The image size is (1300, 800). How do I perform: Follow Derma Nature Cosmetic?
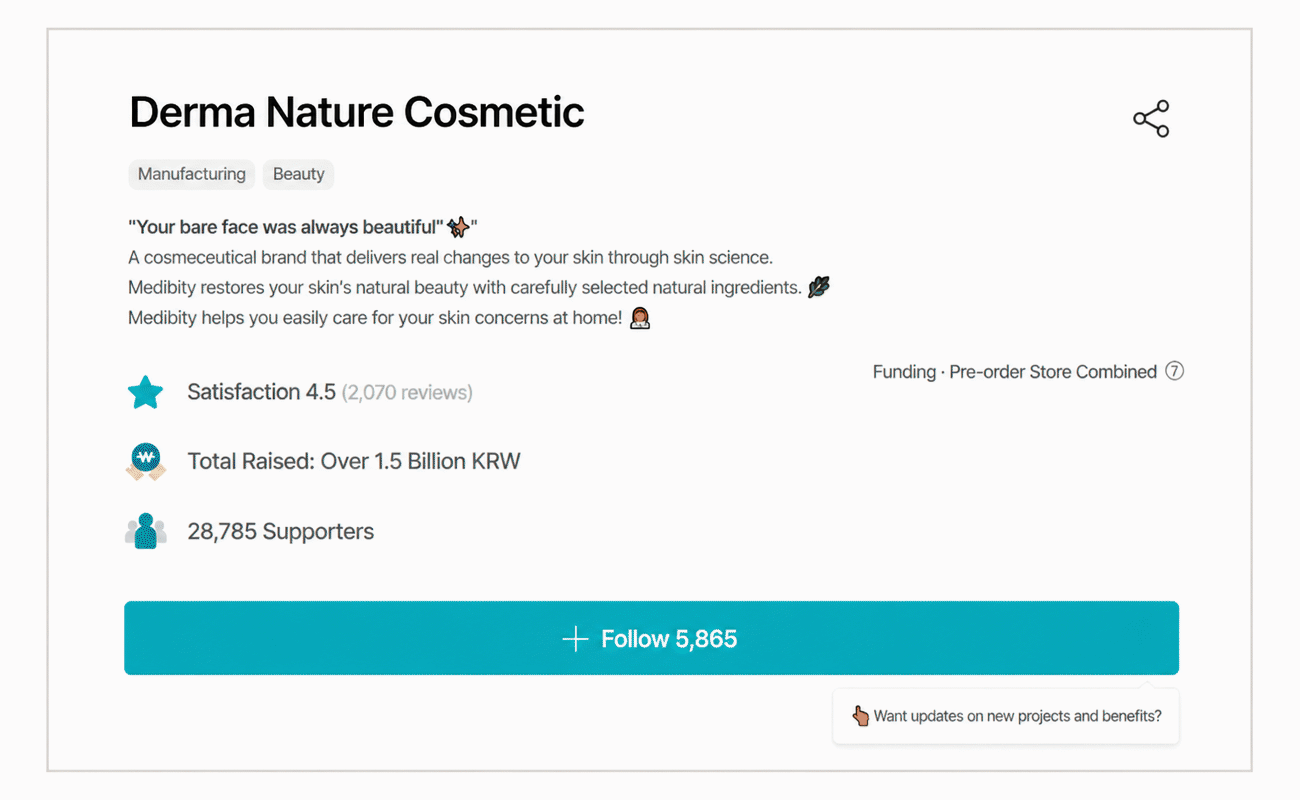click(x=651, y=638)
